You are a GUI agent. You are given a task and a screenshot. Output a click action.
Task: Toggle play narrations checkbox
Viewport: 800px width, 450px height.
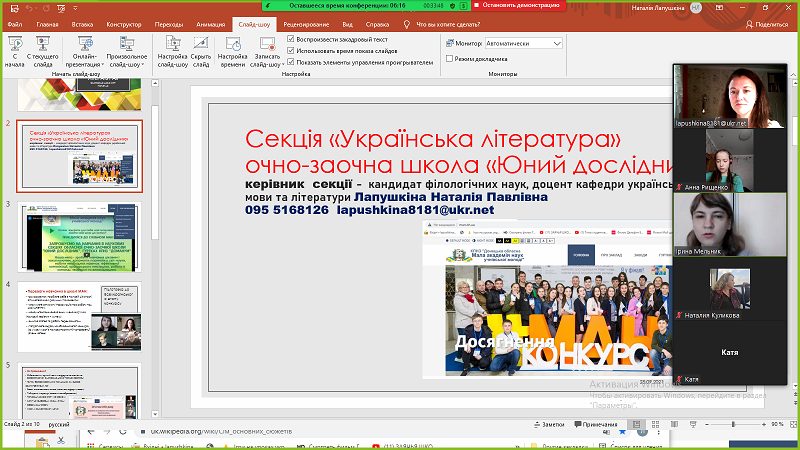click(x=291, y=39)
